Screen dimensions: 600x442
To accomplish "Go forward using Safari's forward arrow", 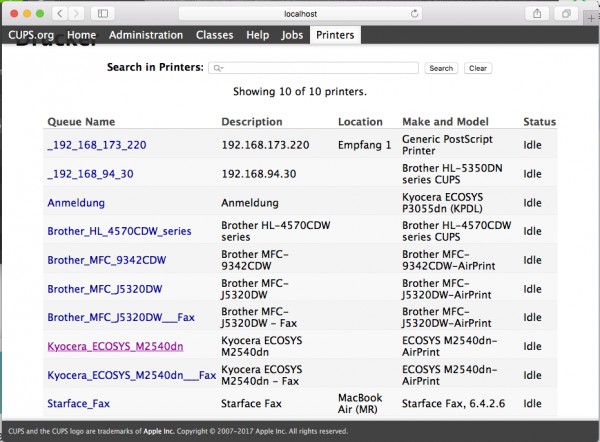I will click(x=76, y=14).
